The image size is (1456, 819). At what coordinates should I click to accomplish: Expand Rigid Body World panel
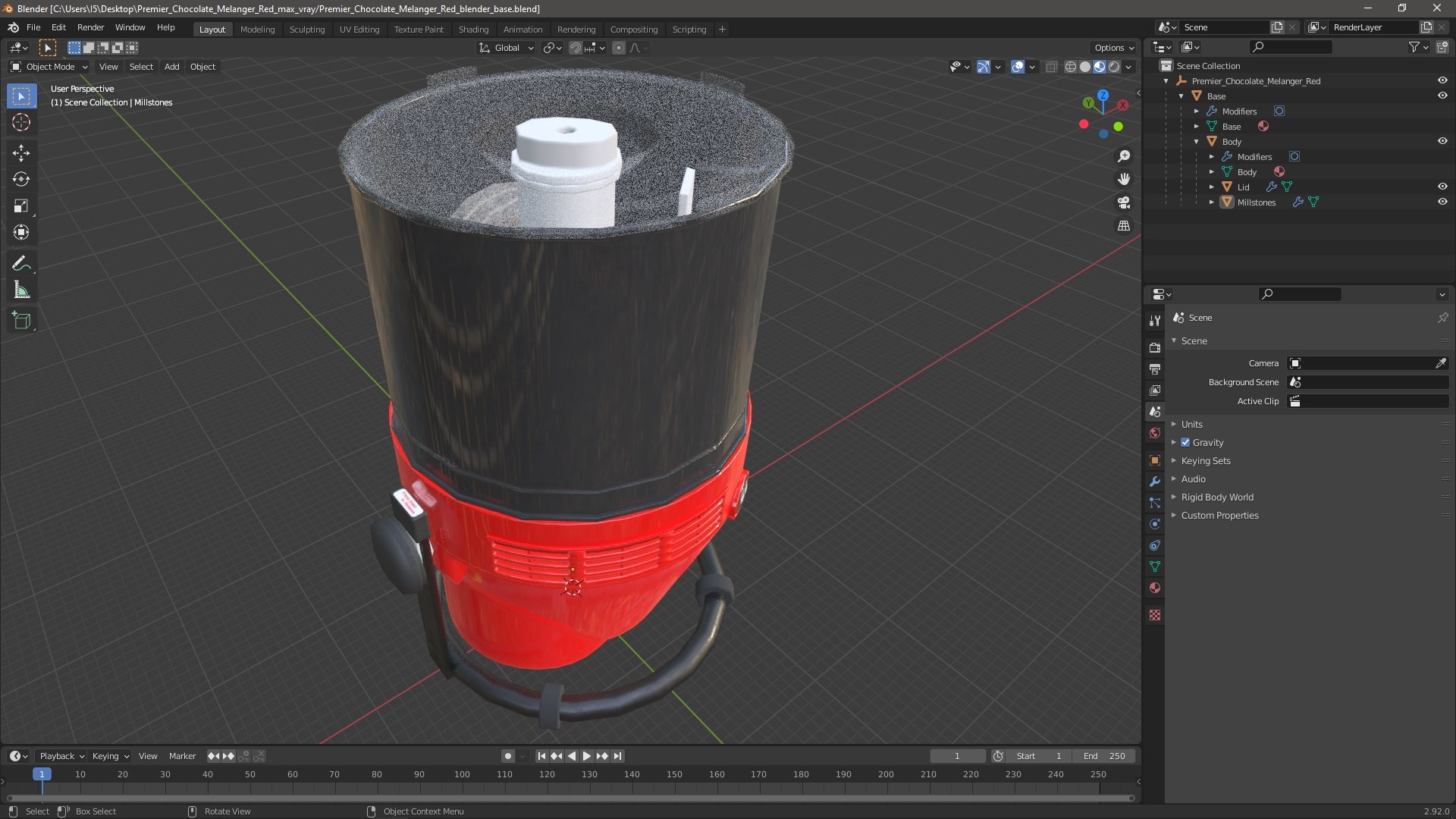[1216, 497]
